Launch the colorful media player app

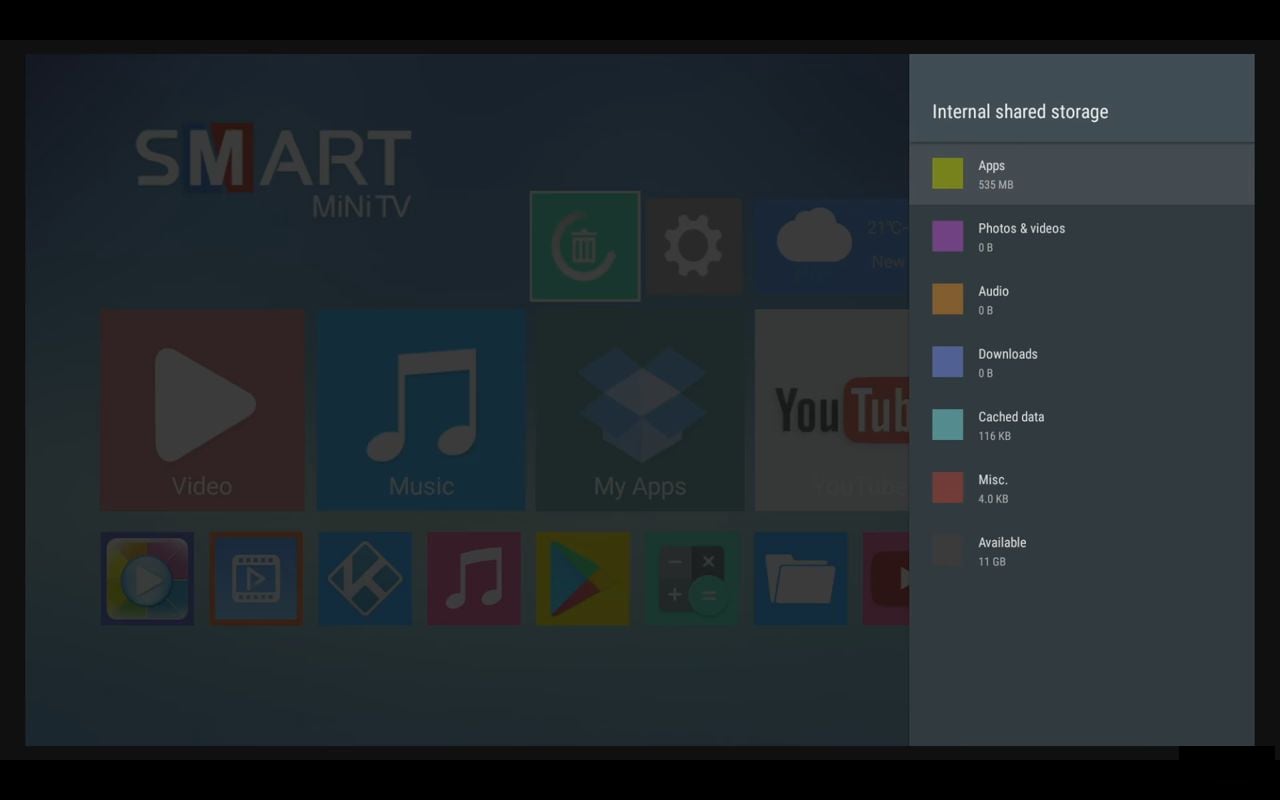tap(147, 578)
